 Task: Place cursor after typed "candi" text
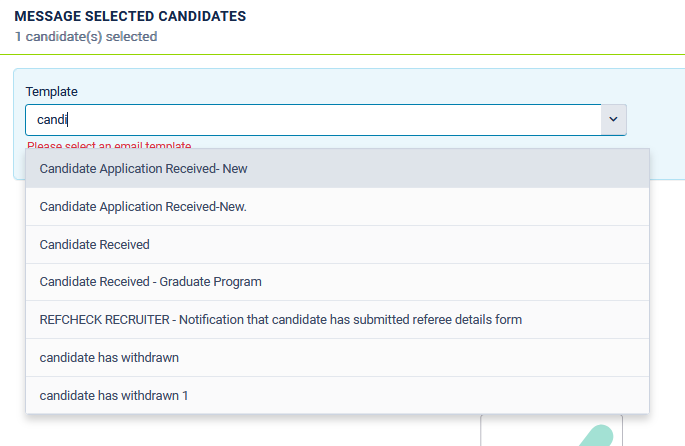[68, 120]
